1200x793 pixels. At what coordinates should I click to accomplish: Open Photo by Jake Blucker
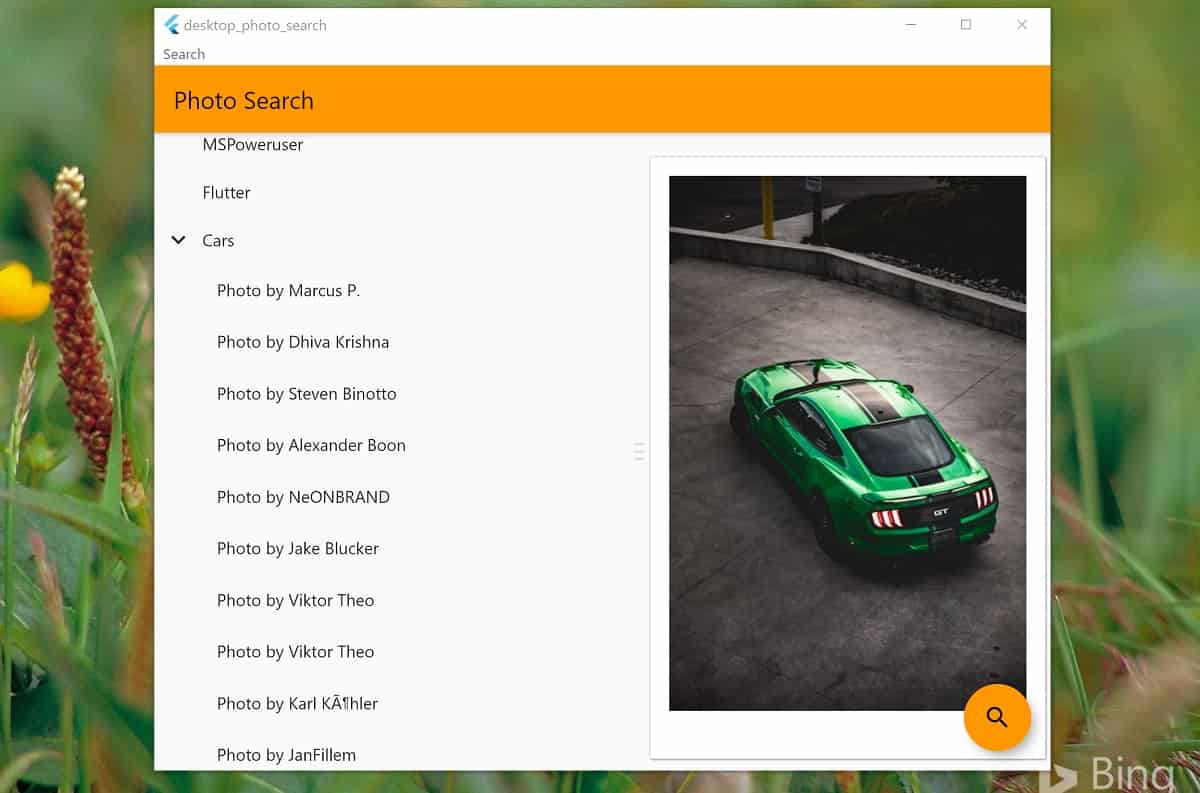(298, 548)
